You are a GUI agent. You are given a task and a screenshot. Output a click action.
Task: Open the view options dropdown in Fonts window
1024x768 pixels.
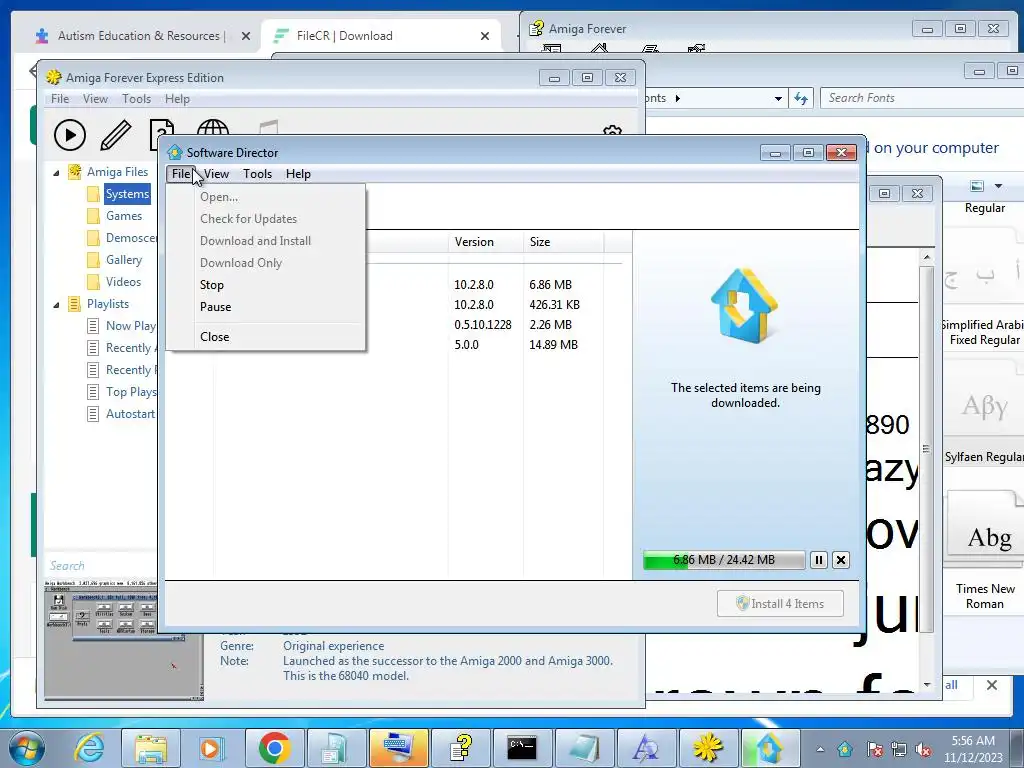pos(998,186)
